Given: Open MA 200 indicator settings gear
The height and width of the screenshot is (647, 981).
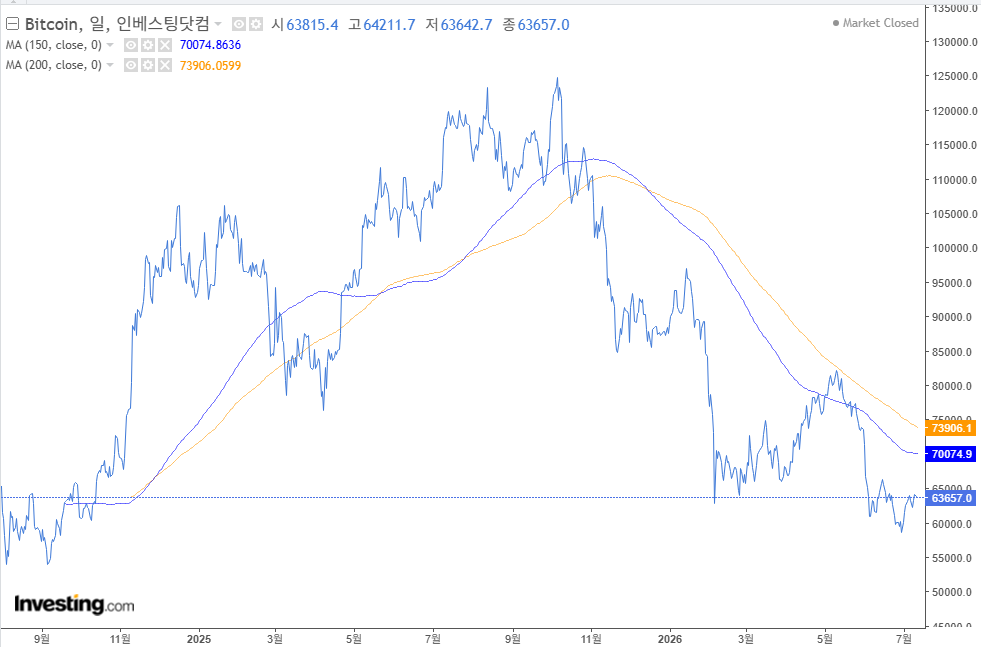Looking at the screenshot, I should tap(148, 65).
